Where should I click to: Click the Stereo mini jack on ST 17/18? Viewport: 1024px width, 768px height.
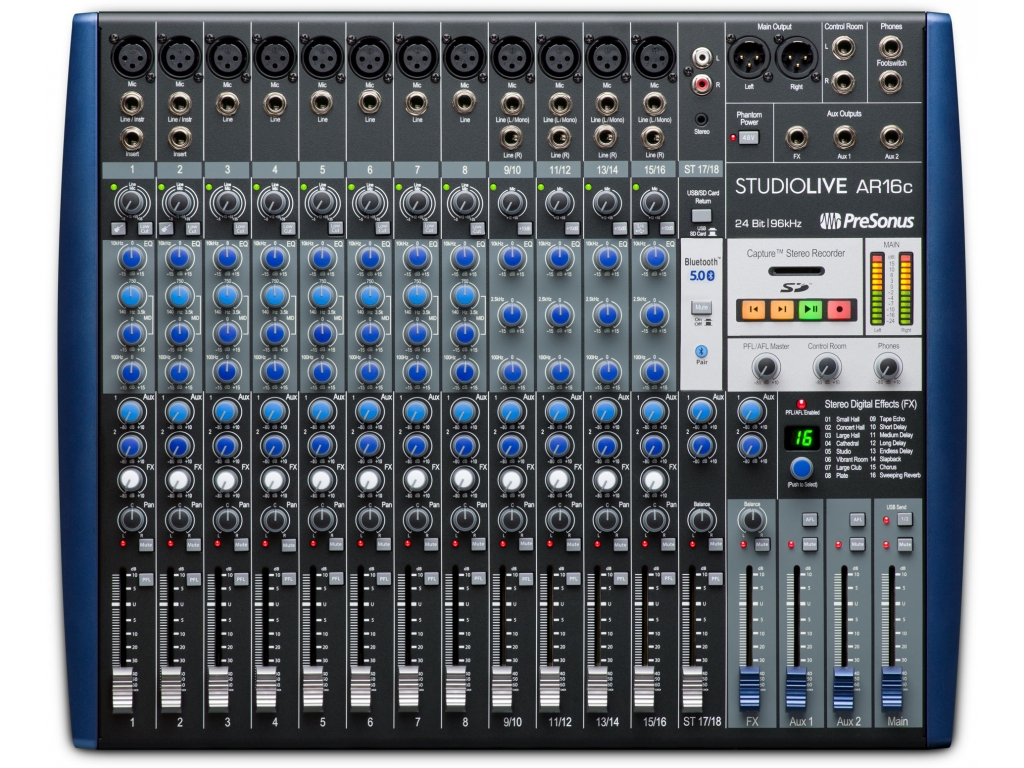pos(701,120)
